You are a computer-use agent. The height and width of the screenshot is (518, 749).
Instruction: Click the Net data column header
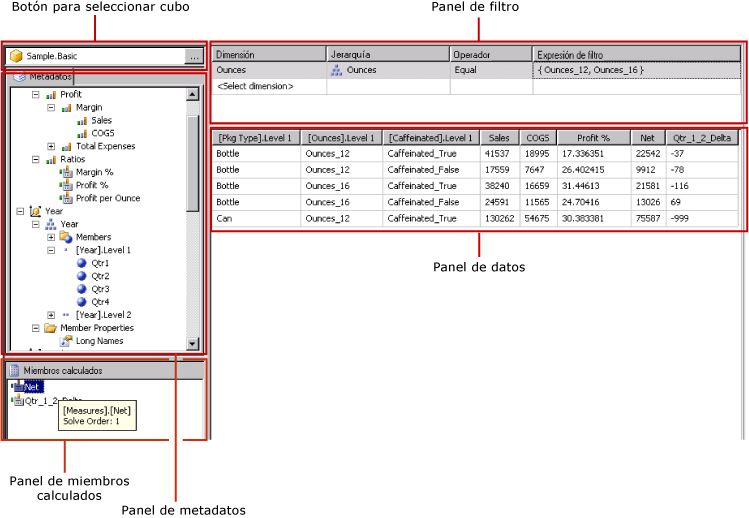click(x=648, y=138)
